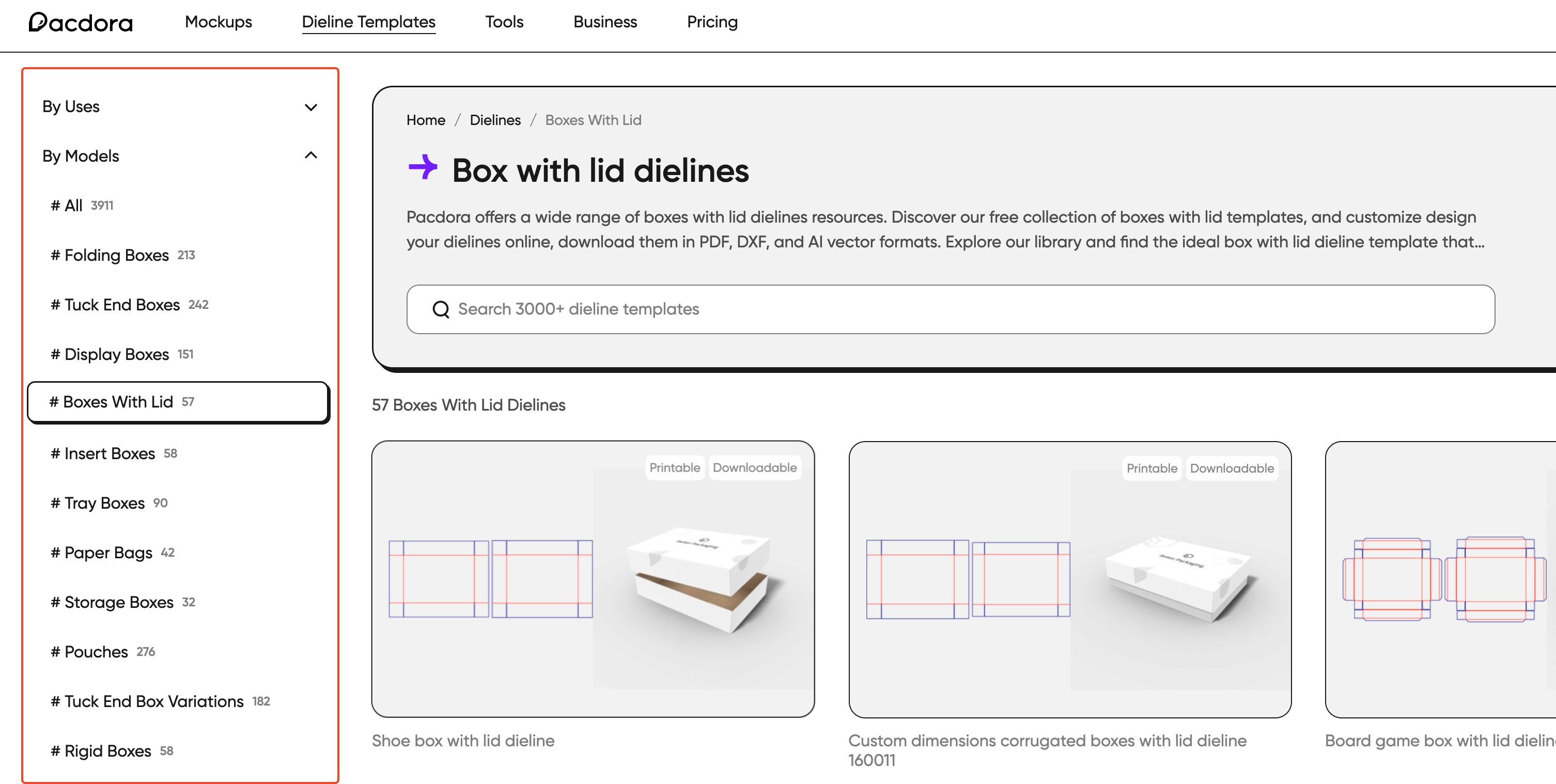Open the Tools menu
The width and height of the screenshot is (1556, 784).
(504, 22)
